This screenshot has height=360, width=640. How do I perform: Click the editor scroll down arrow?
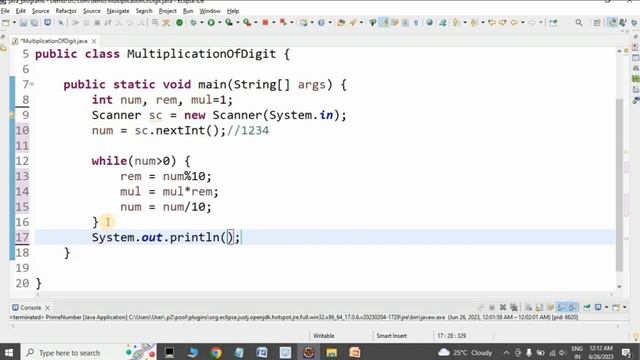tap(619, 287)
